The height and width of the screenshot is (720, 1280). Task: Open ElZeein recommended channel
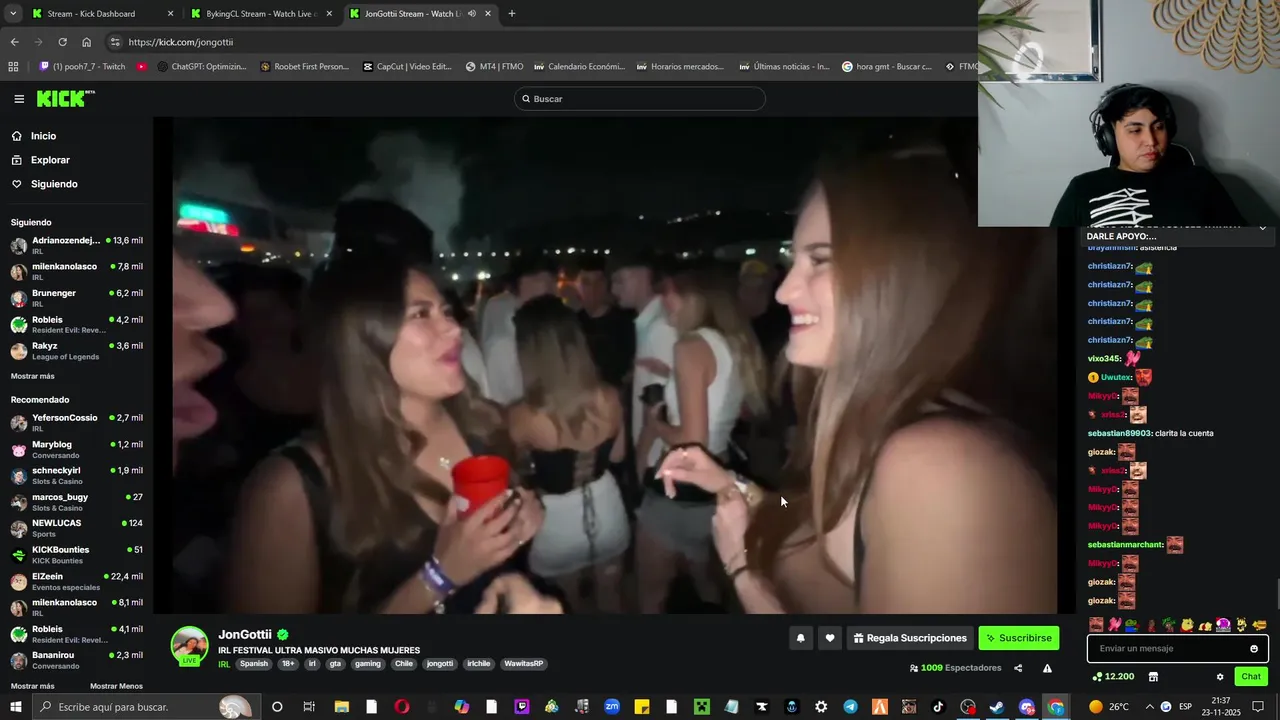coord(76,581)
